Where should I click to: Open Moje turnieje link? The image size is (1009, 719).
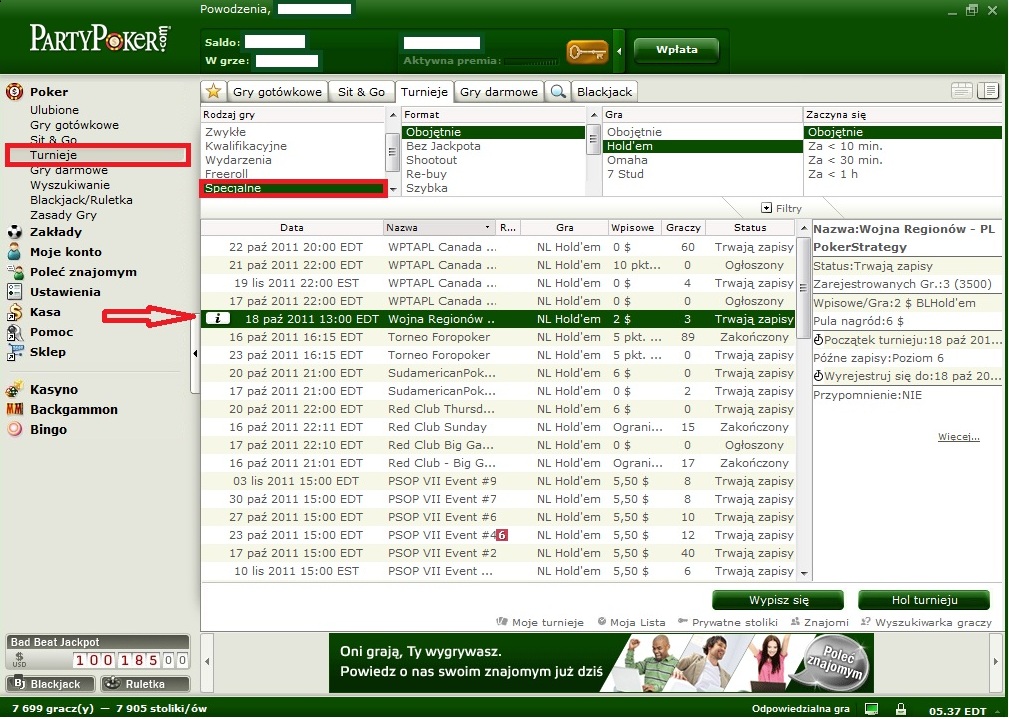(x=541, y=622)
